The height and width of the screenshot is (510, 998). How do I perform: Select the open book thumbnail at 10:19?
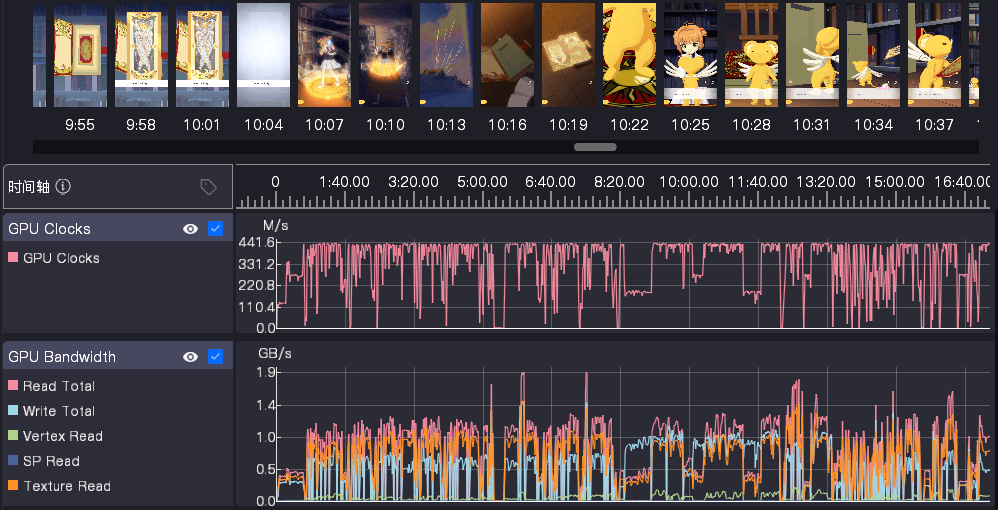[x=568, y=55]
